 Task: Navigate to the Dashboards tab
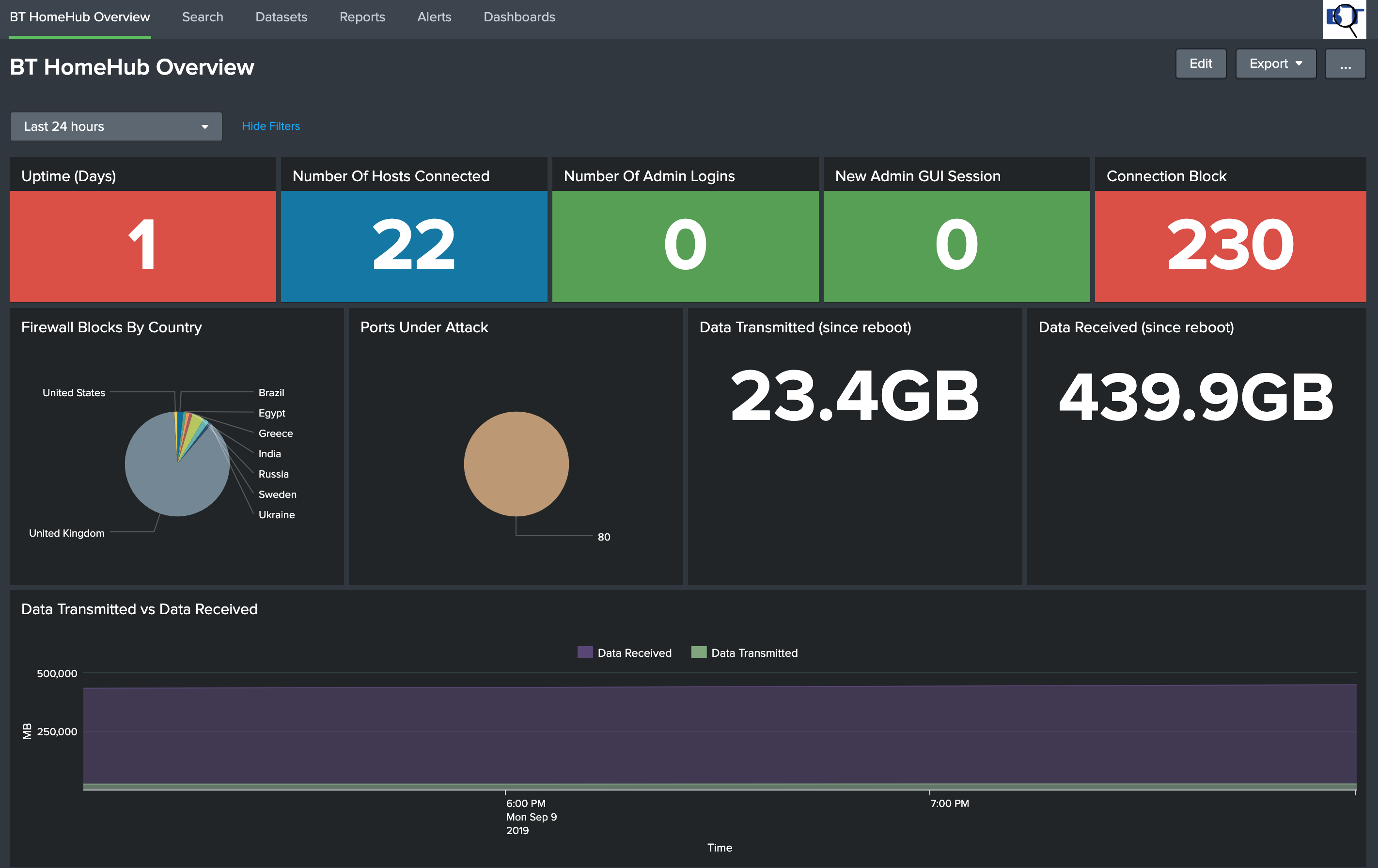(519, 17)
